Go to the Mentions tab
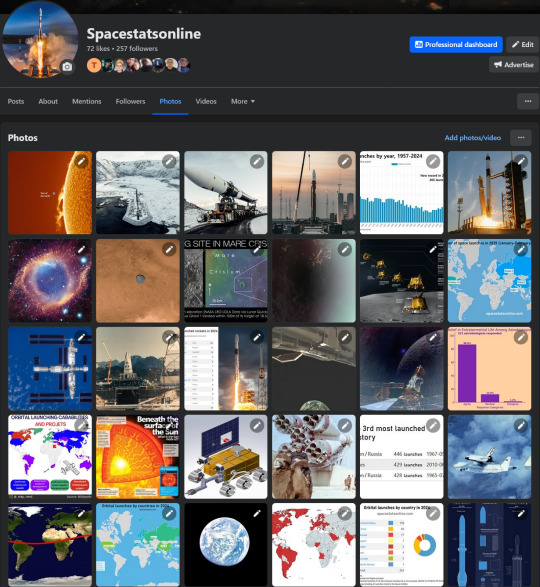Screen dimensions: 540x587 [87, 101]
